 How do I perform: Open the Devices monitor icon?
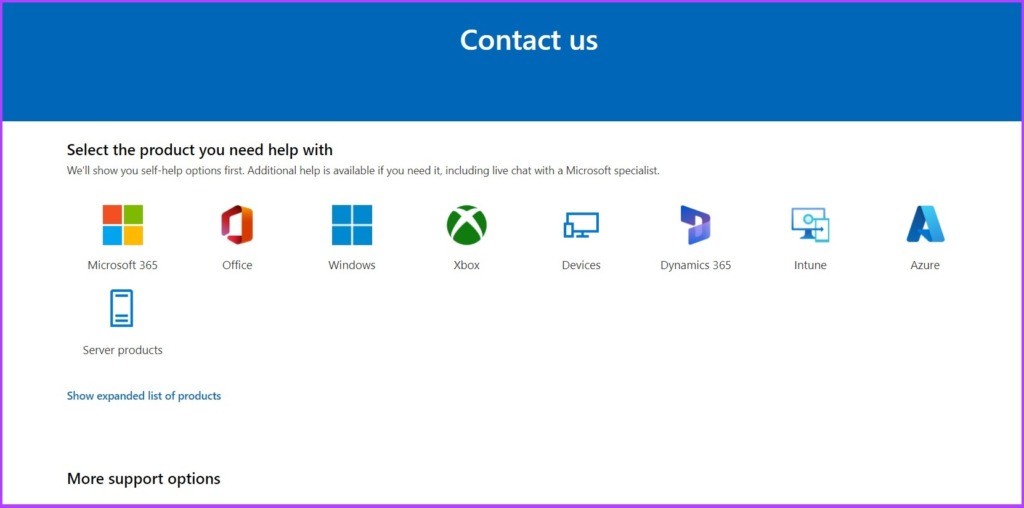[581, 225]
